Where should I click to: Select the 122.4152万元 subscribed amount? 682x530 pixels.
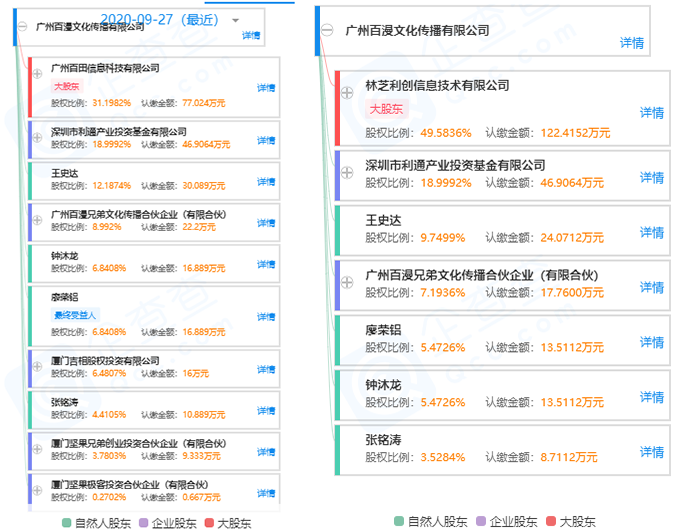pos(575,133)
